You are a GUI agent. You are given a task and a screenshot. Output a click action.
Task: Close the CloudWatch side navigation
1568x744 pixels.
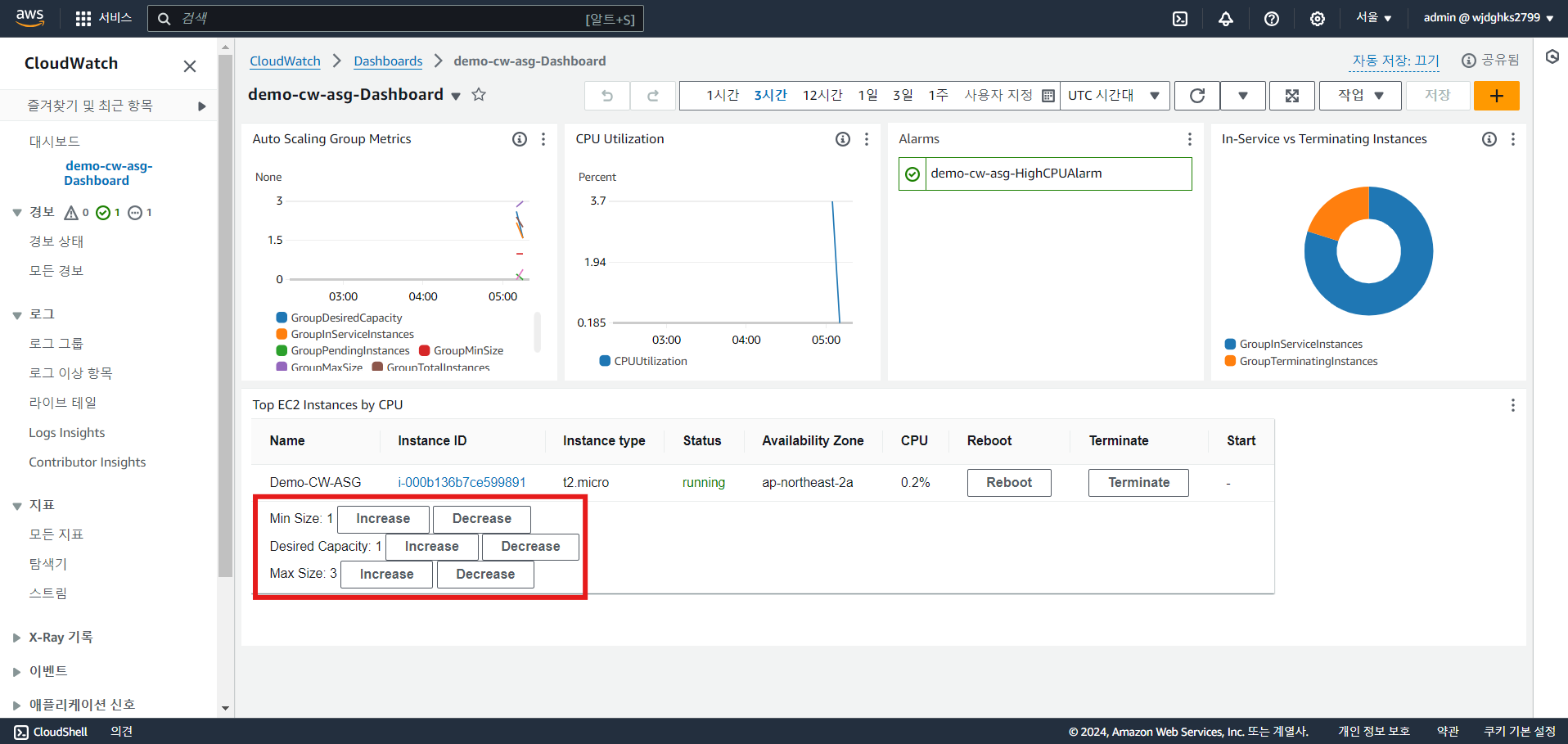point(190,65)
